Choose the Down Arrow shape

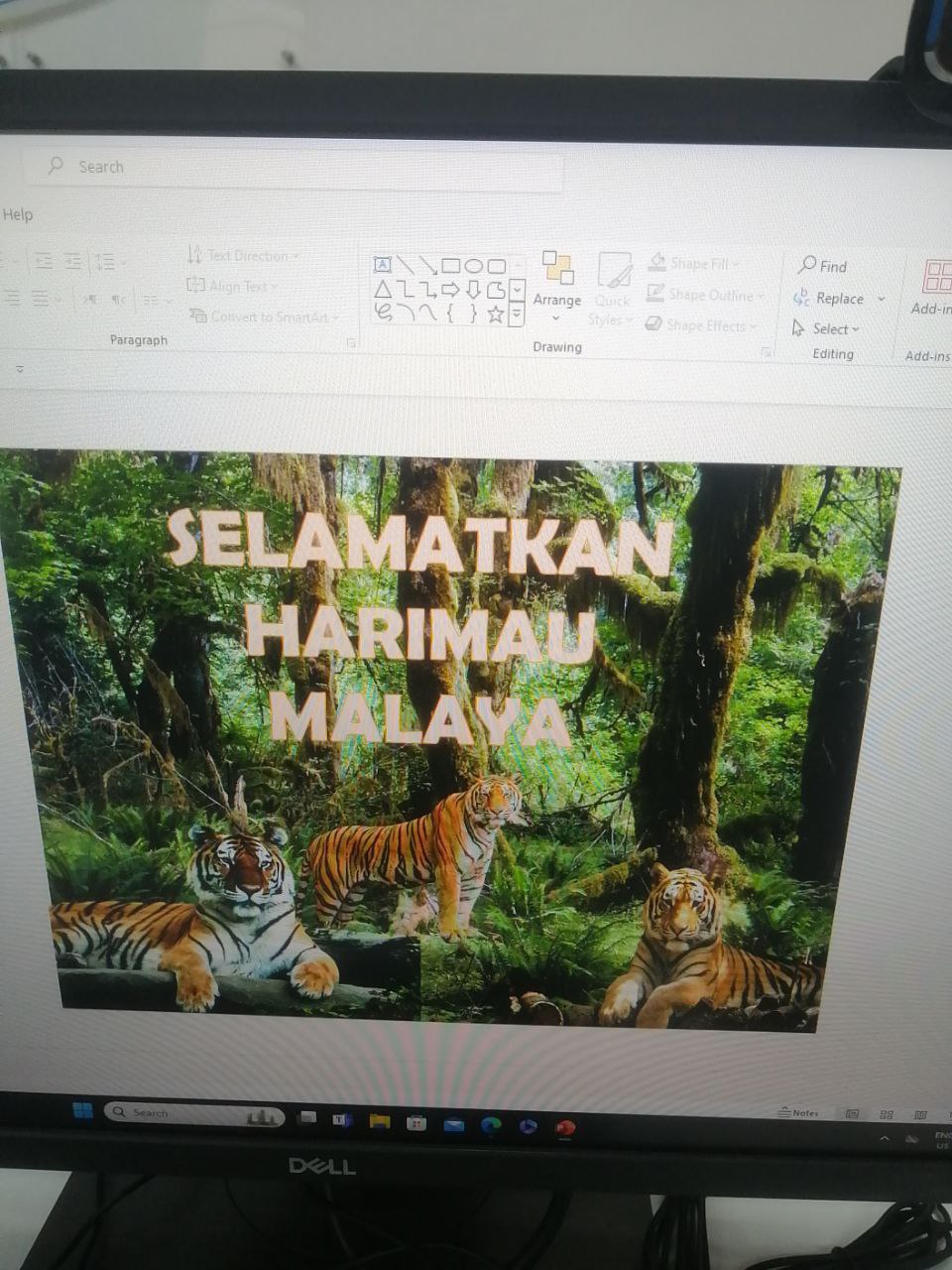pyautogui.click(x=473, y=290)
